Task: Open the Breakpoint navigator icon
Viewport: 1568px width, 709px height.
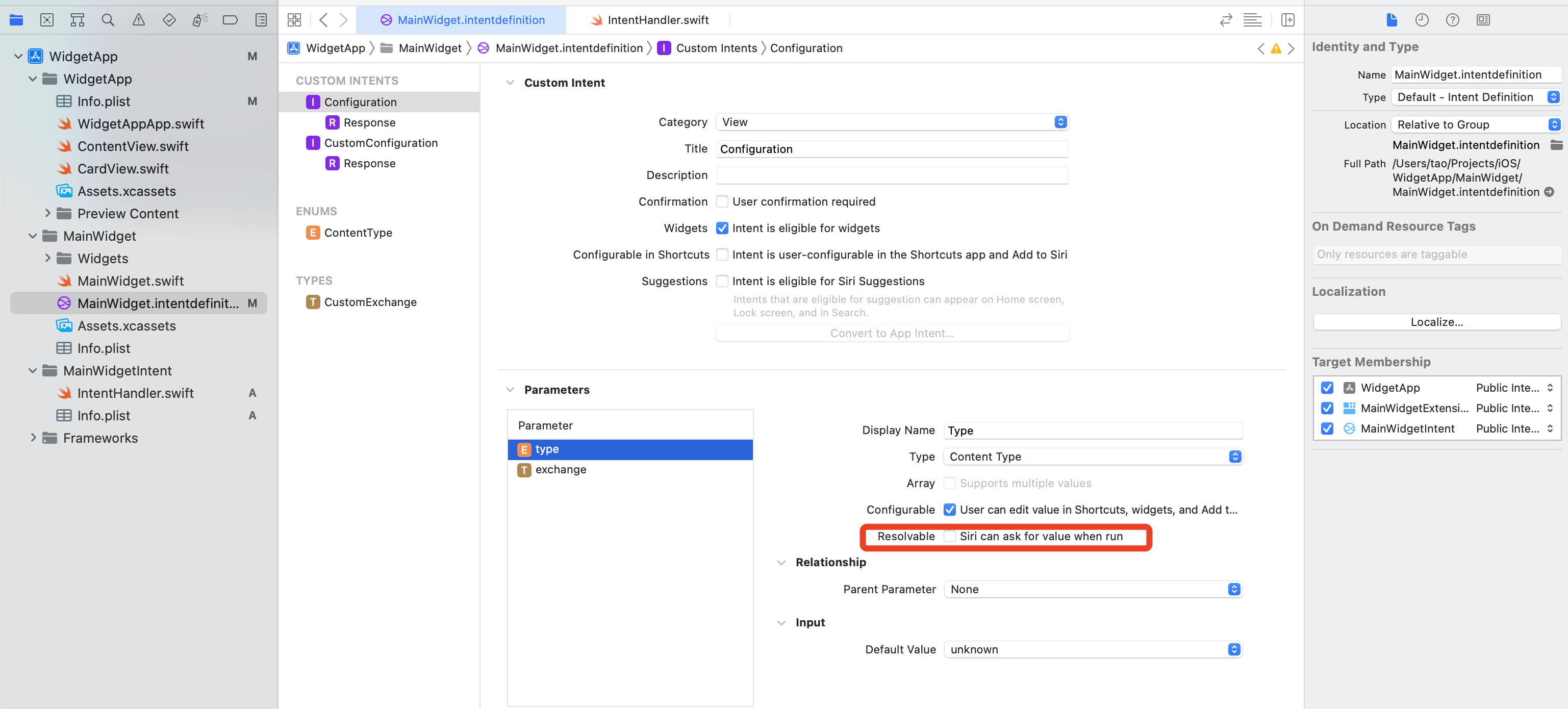Action: pyautogui.click(x=230, y=20)
